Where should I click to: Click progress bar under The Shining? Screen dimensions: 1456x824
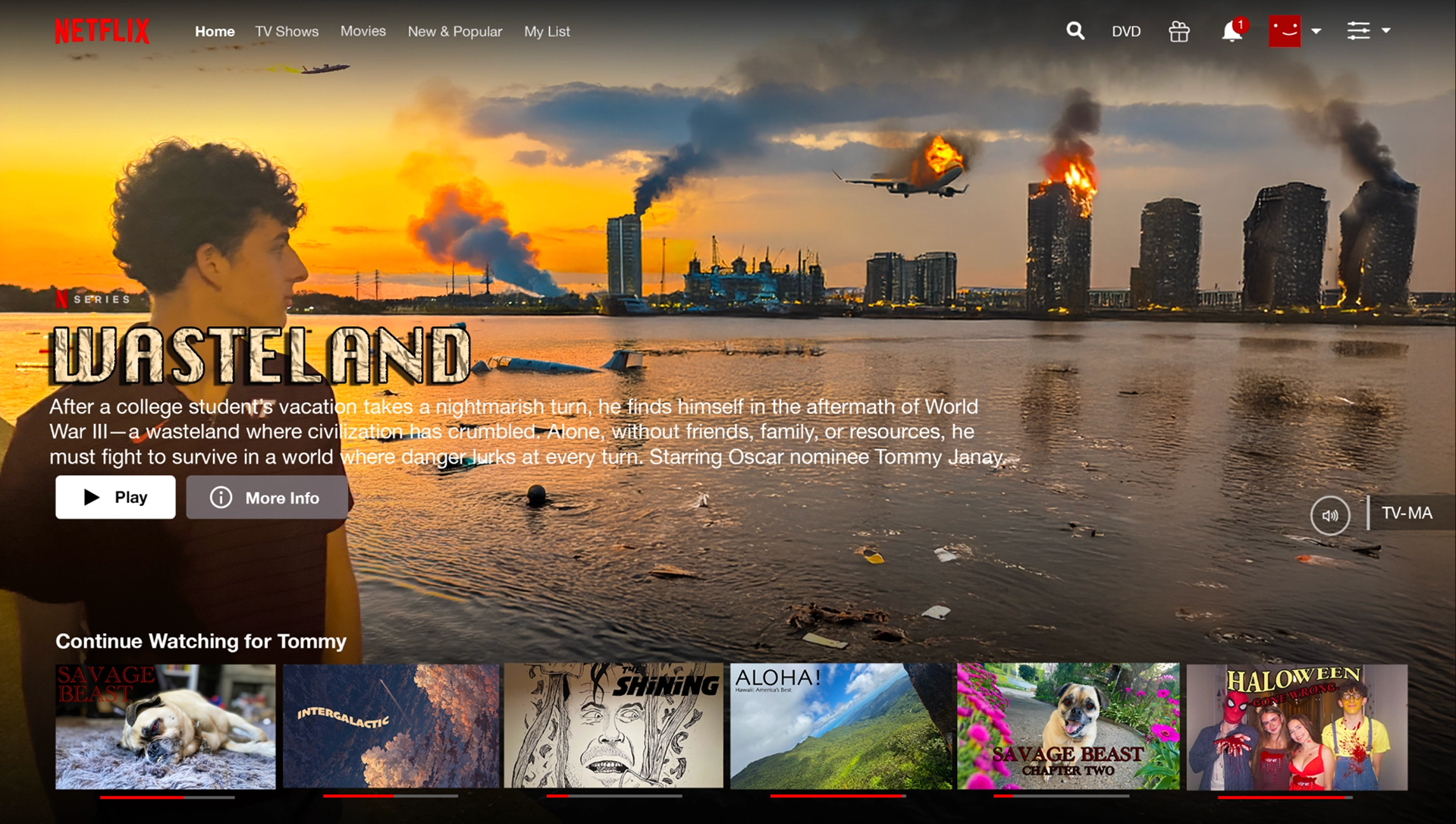(614, 796)
